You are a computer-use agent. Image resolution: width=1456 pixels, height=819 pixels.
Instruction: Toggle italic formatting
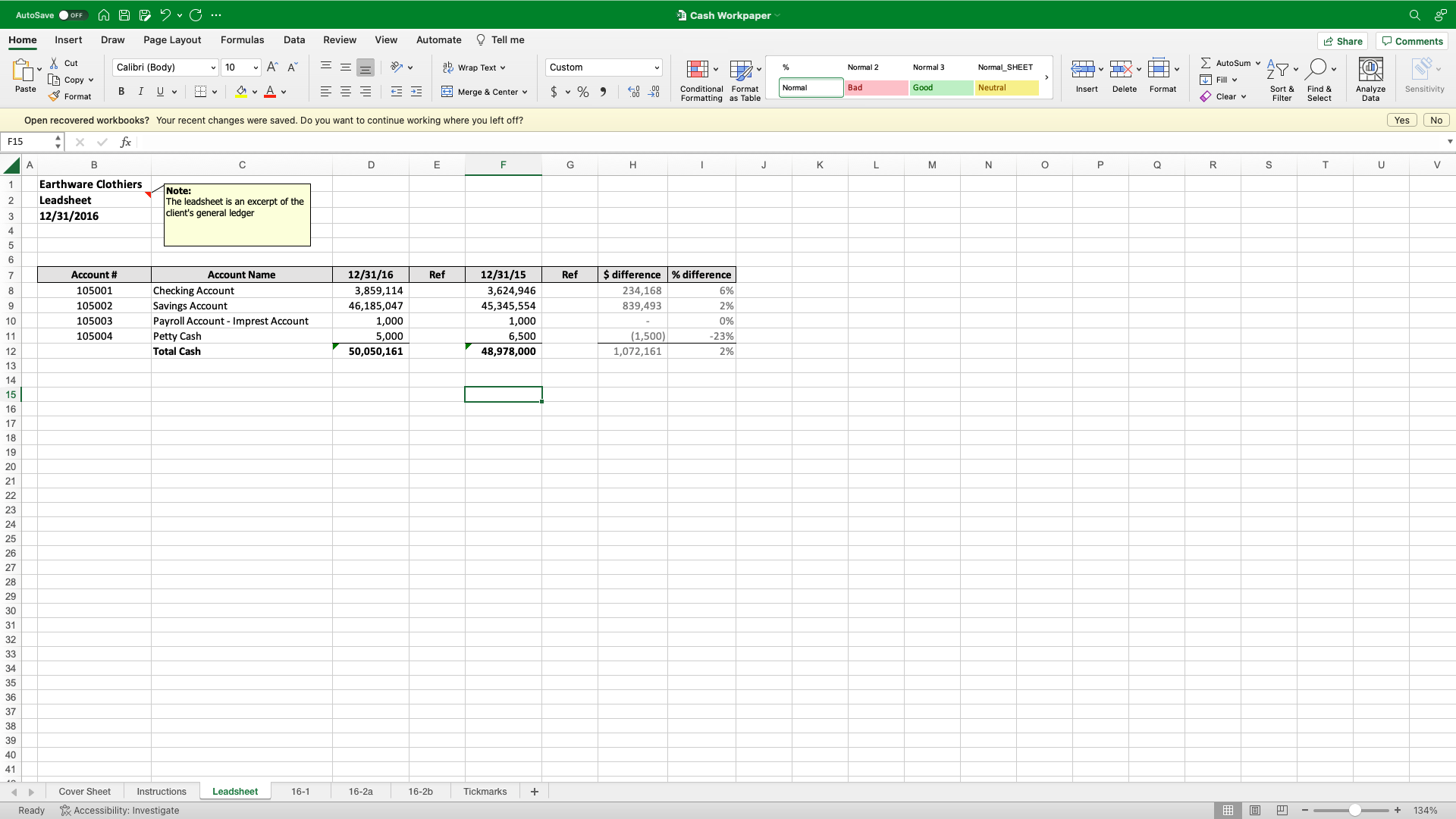click(140, 91)
